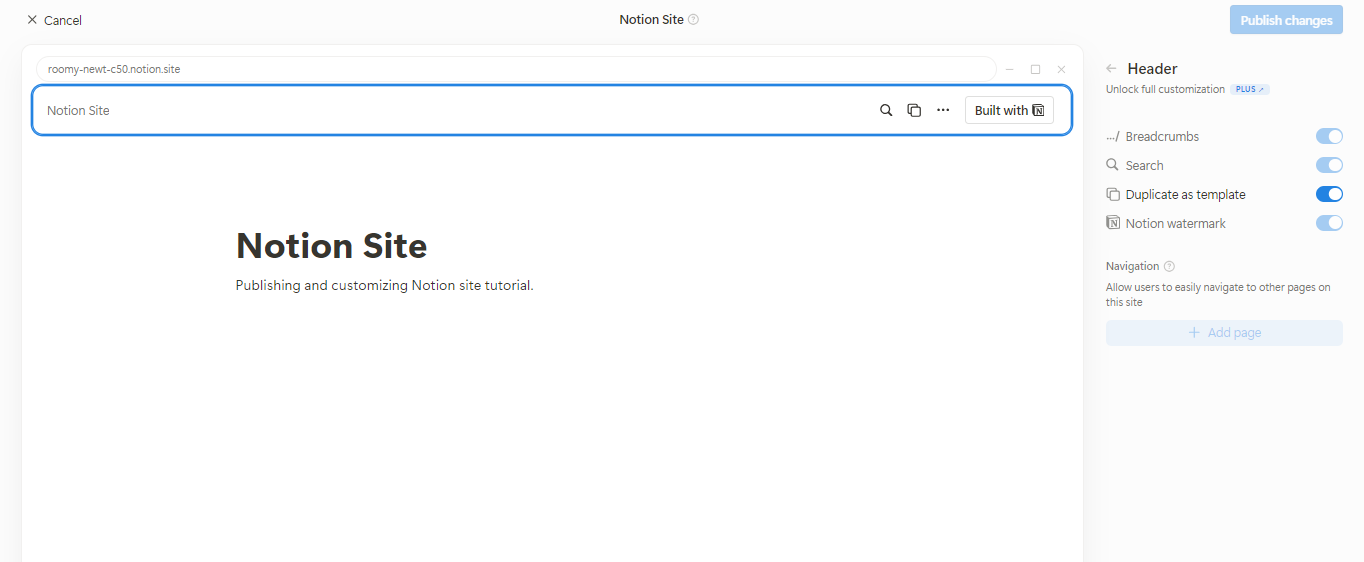The image size is (1364, 562).
Task: Click the Header panel title
Action: 1152,69
